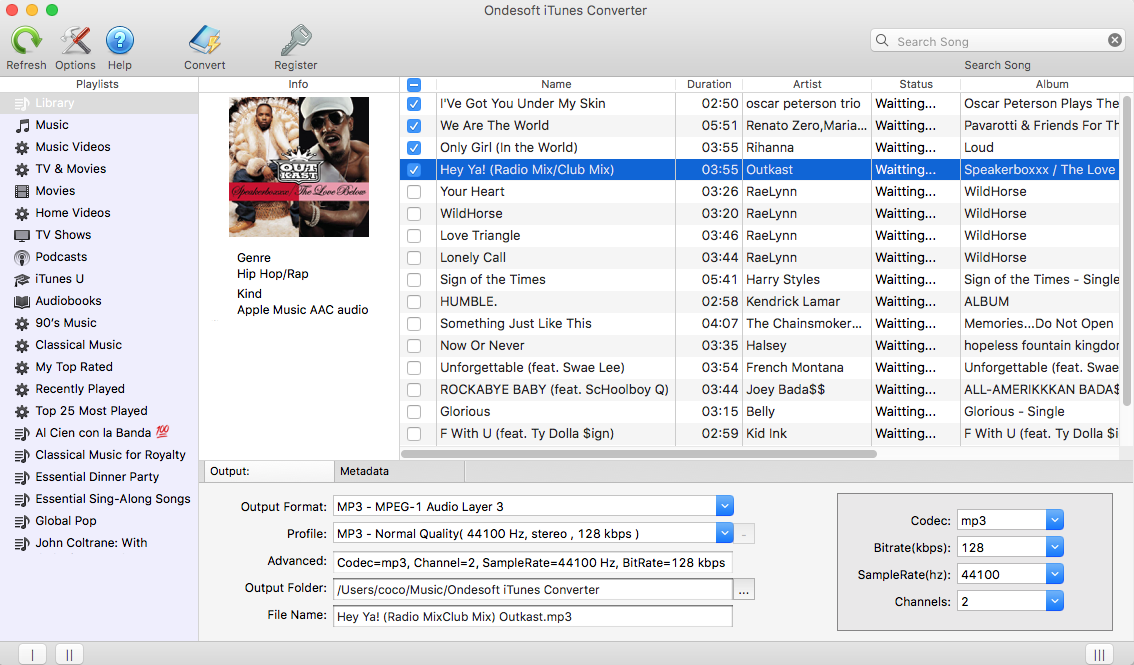Viewport: 1134px width, 665px height.
Task: Check the box for "Your Heart"
Action: point(414,192)
